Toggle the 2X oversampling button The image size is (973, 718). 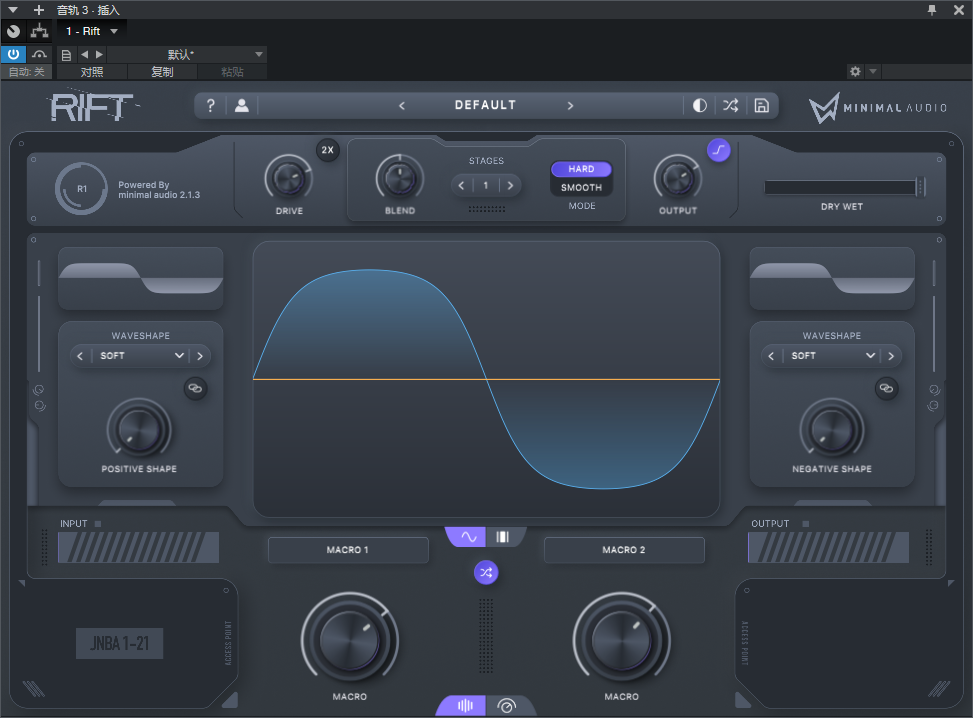pyautogui.click(x=328, y=150)
